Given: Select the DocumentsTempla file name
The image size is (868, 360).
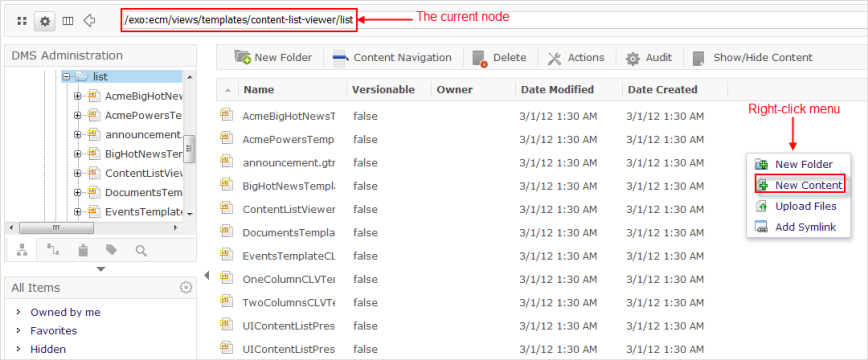Looking at the screenshot, I should 288,233.
